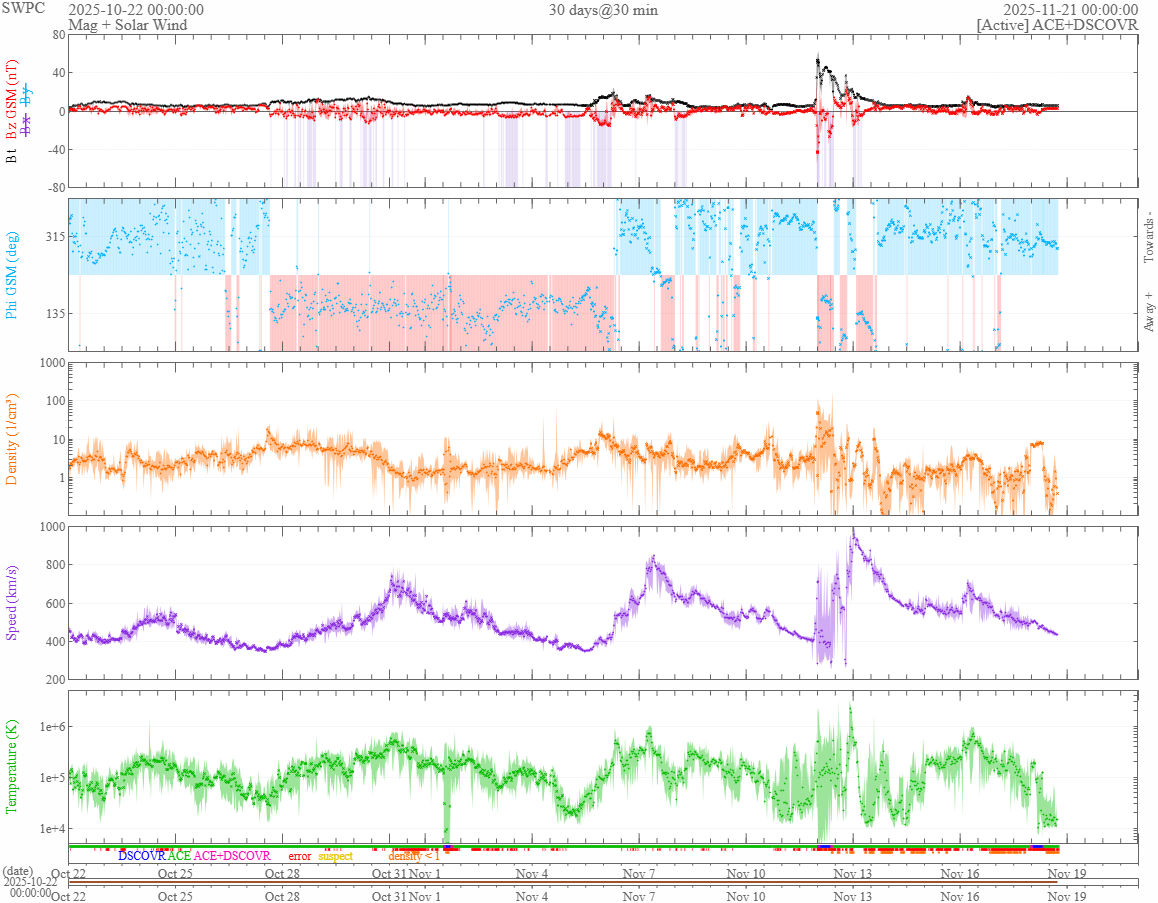1158x903 pixels.
Task: Toggle the black Bt series label
Action: [x=11, y=156]
